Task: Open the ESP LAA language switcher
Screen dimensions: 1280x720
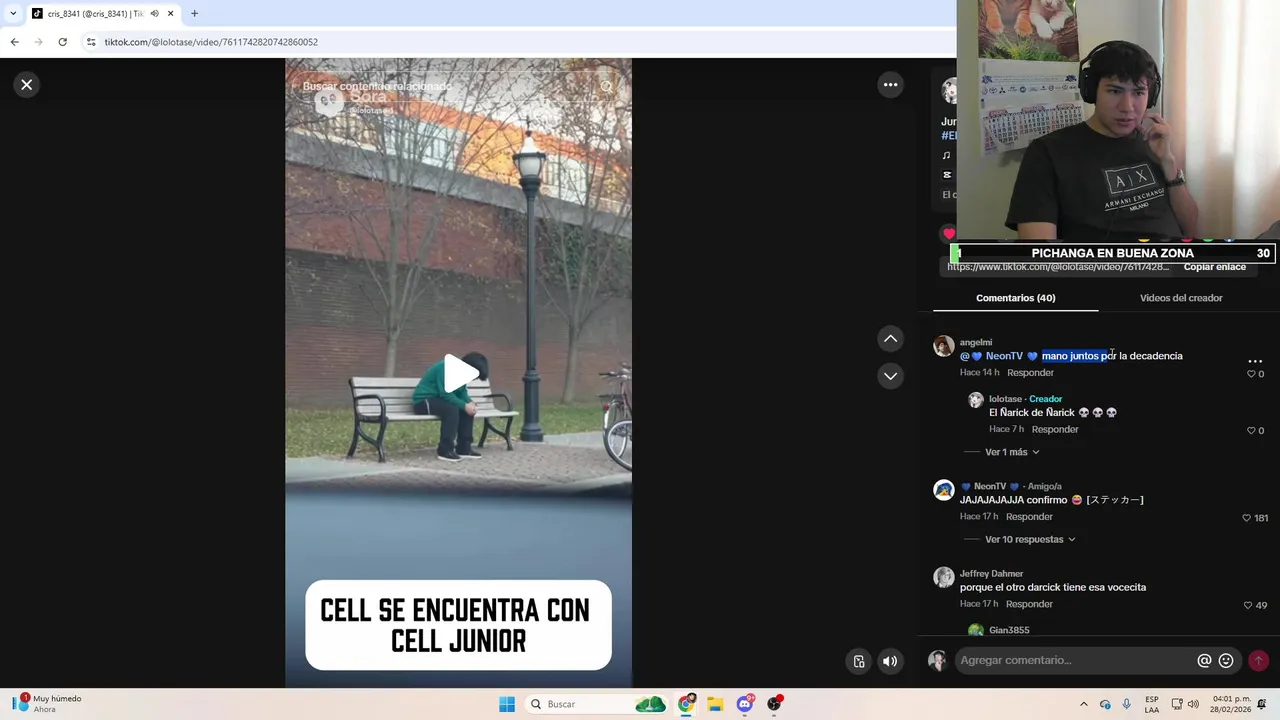Action: tap(1152, 704)
